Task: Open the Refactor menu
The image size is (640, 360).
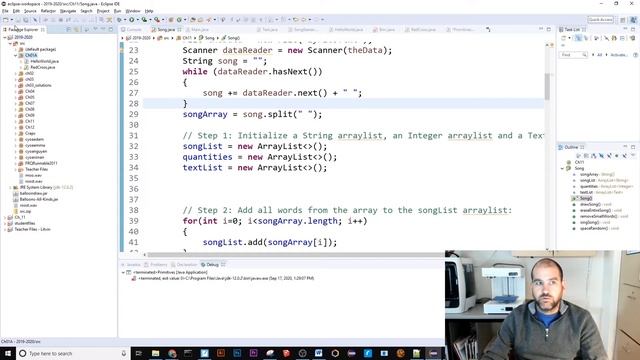Action: tap(48, 11)
